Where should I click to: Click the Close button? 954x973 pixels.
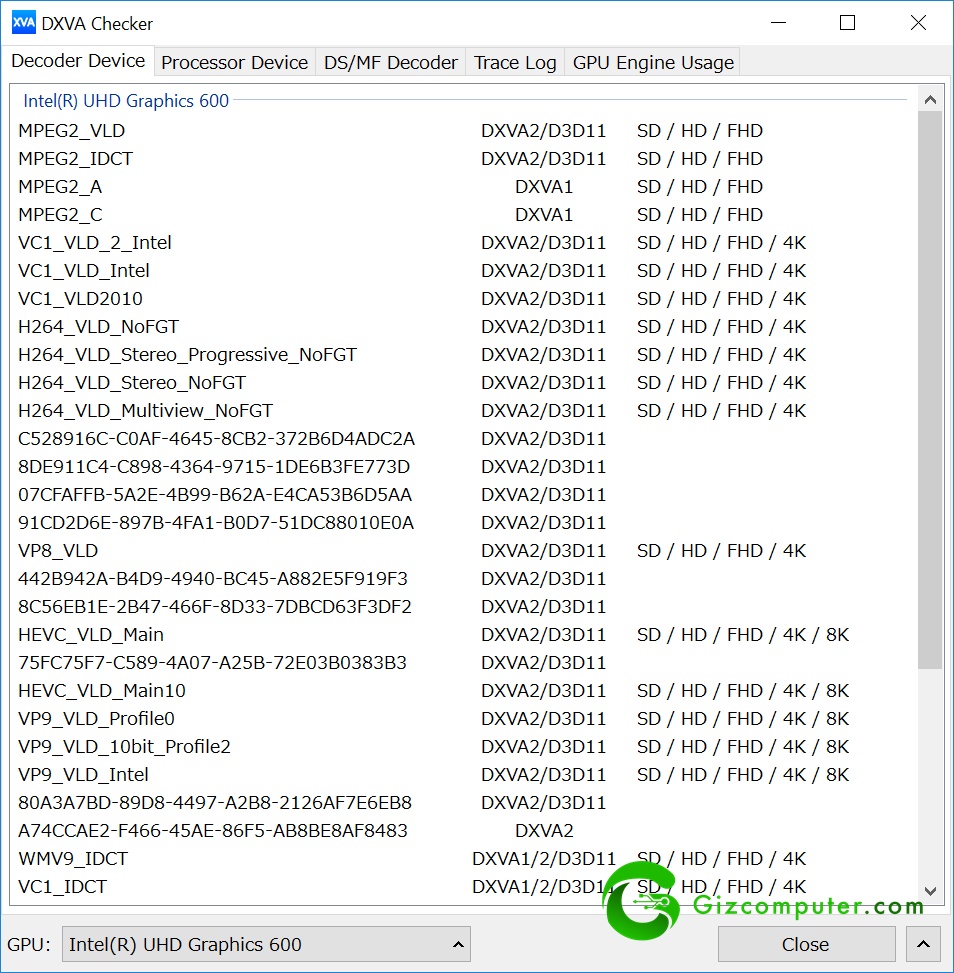coord(806,944)
